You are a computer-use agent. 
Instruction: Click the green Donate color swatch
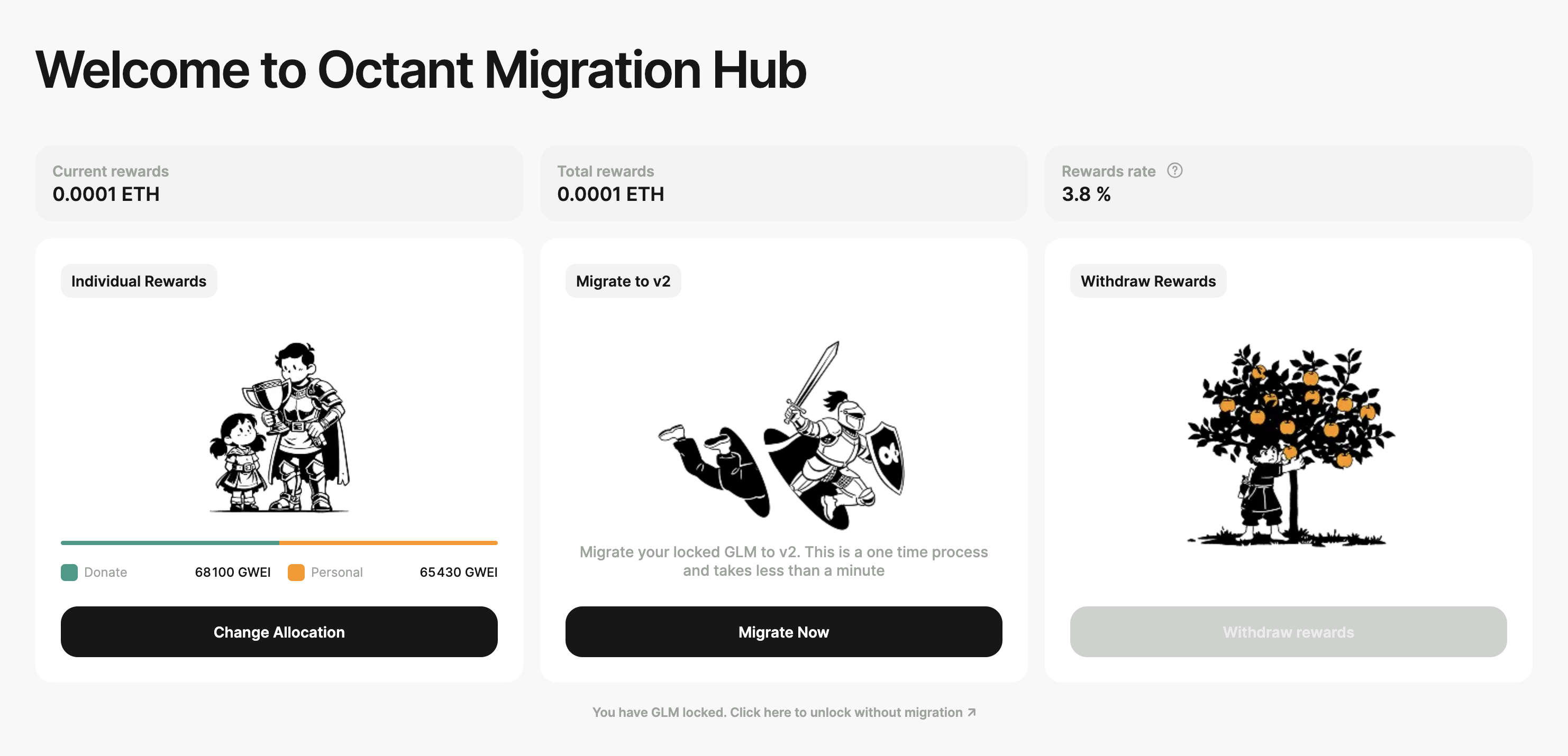point(69,573)
